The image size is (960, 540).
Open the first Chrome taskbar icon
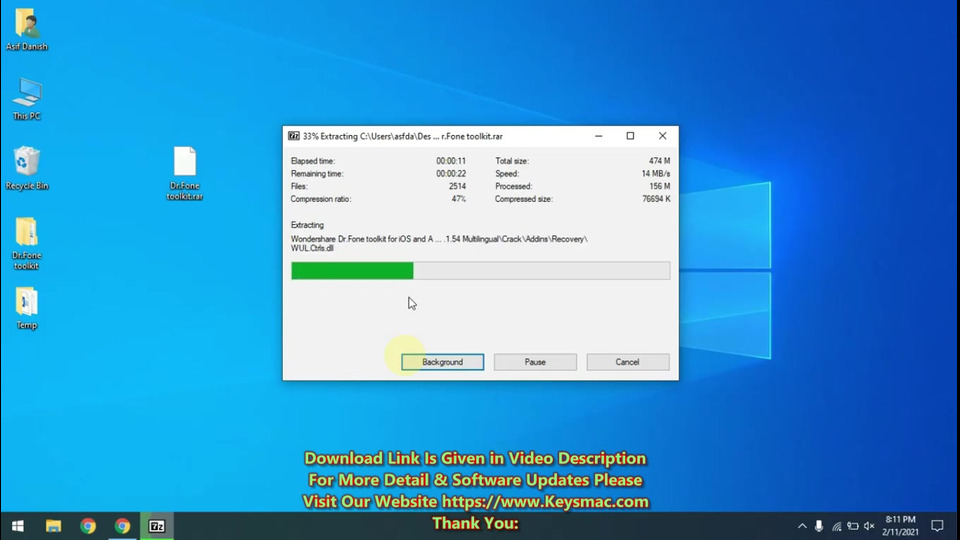[x=88, y=526]
